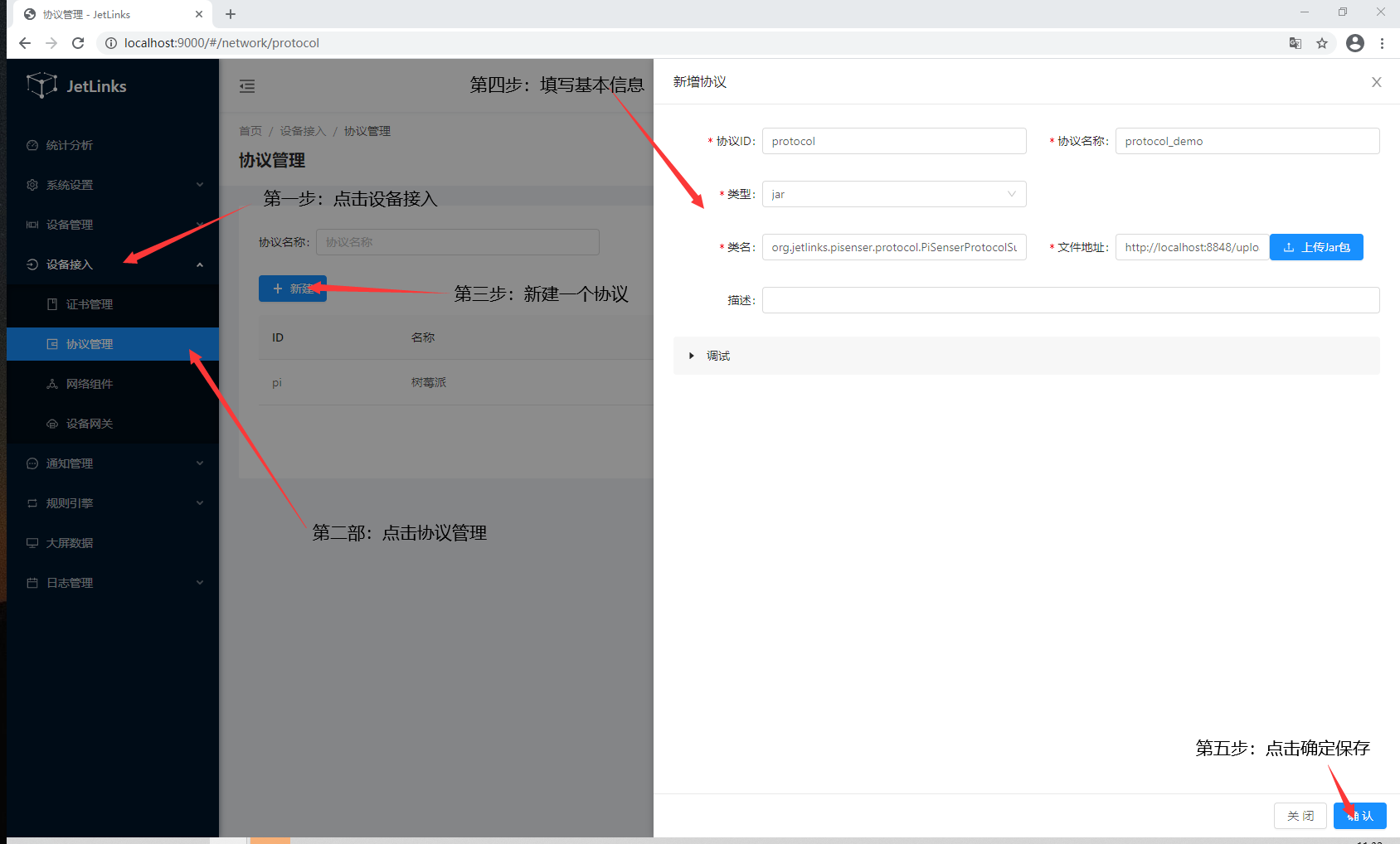
Task: Bookmark this page with the star icon
Action: (1322, 43)
